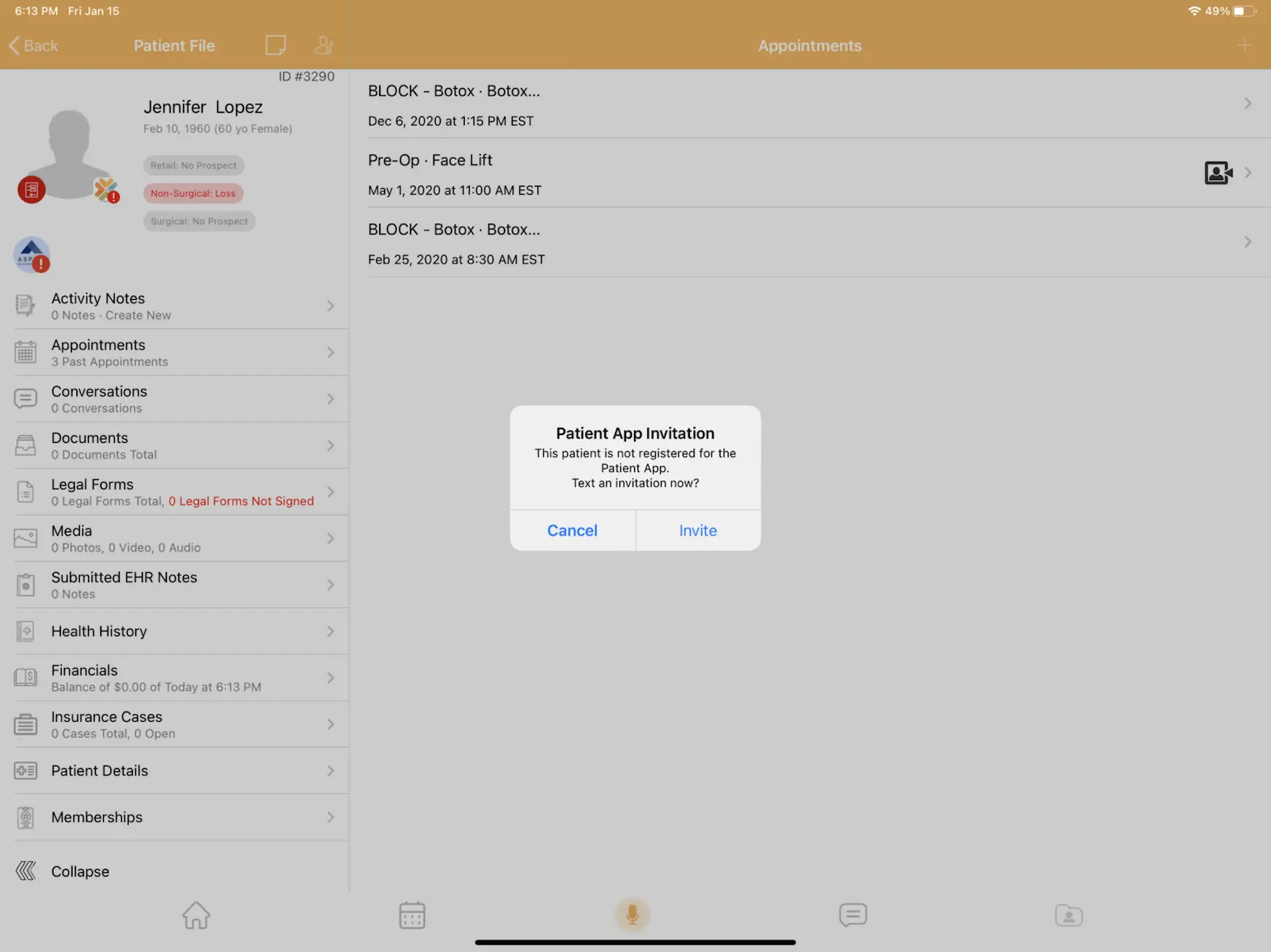Go Back from the Patient File

(33, 45)
